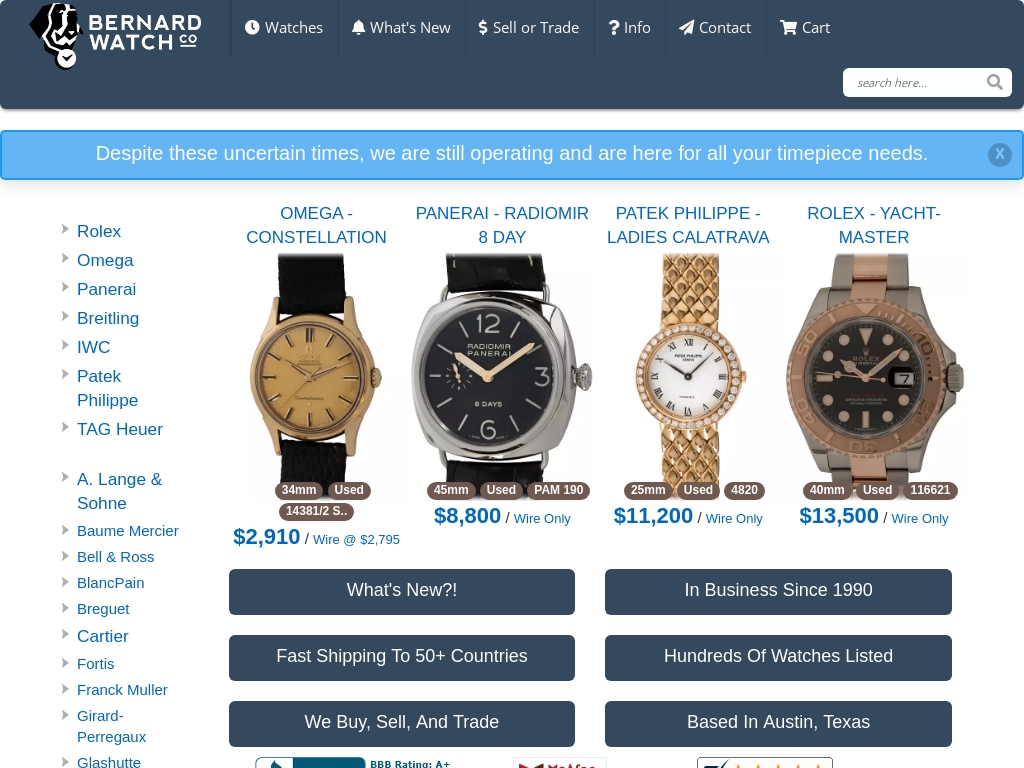The image size is (1024, 768).
Task: Click the clock icon beside Watches
Action: [252, 27]
